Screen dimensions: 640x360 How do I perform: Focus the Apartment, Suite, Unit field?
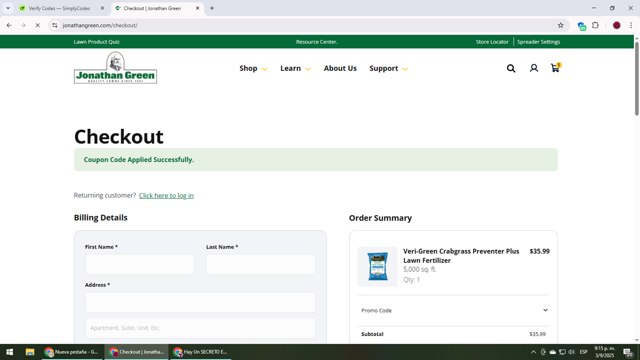click(x=200, y=328)
